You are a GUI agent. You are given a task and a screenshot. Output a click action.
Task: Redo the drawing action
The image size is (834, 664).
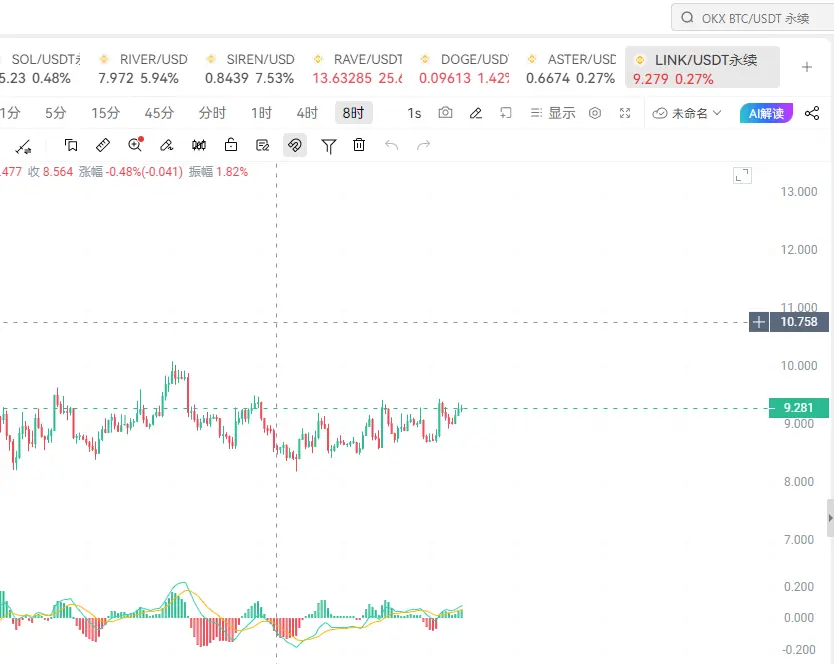point(423,145)
